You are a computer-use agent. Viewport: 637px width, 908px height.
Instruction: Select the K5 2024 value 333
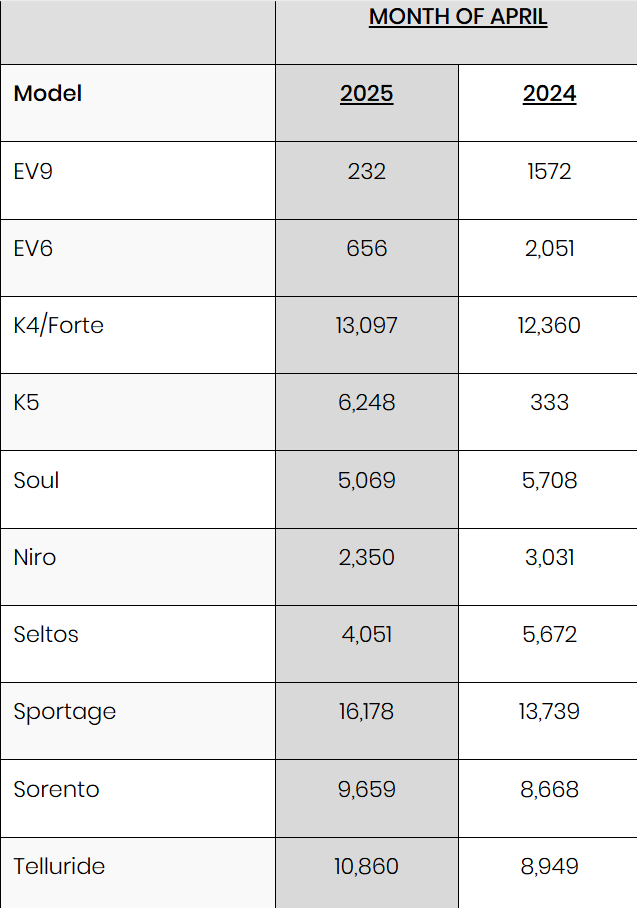[549, 402]
